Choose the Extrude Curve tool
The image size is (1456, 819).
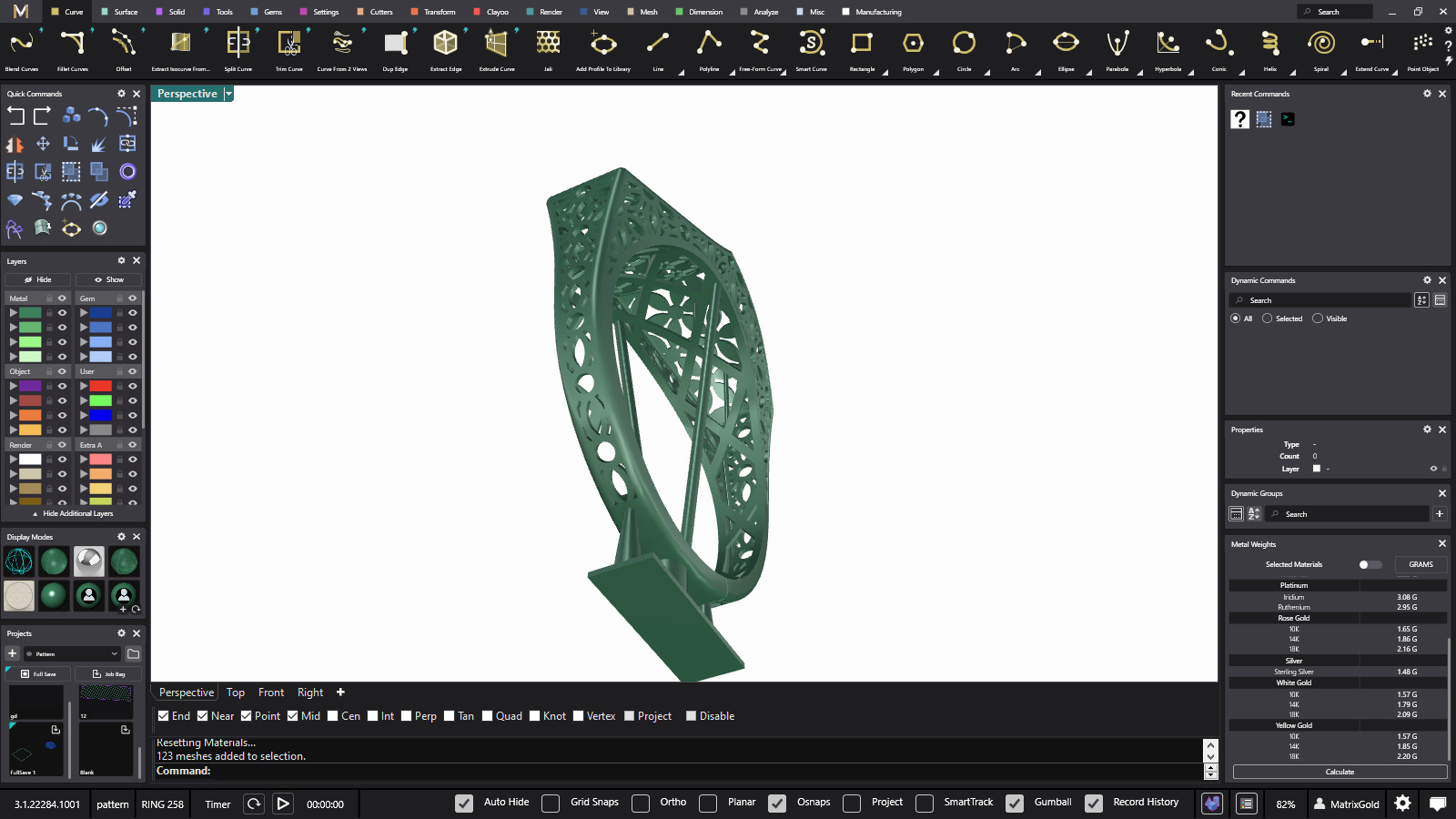coord(497,50)
